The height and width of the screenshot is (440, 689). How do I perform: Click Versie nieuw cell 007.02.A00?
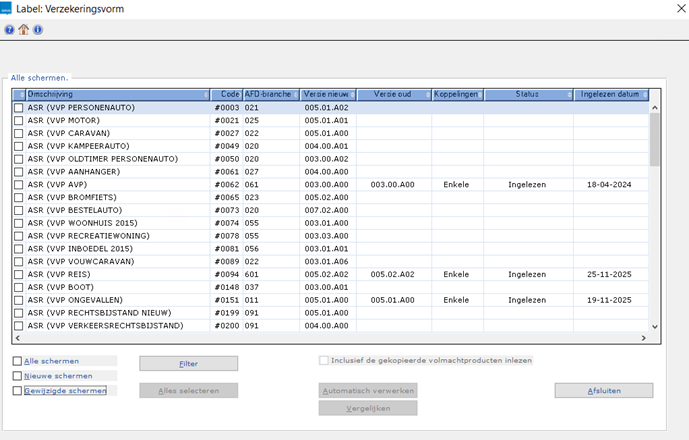tap(326, 210)
